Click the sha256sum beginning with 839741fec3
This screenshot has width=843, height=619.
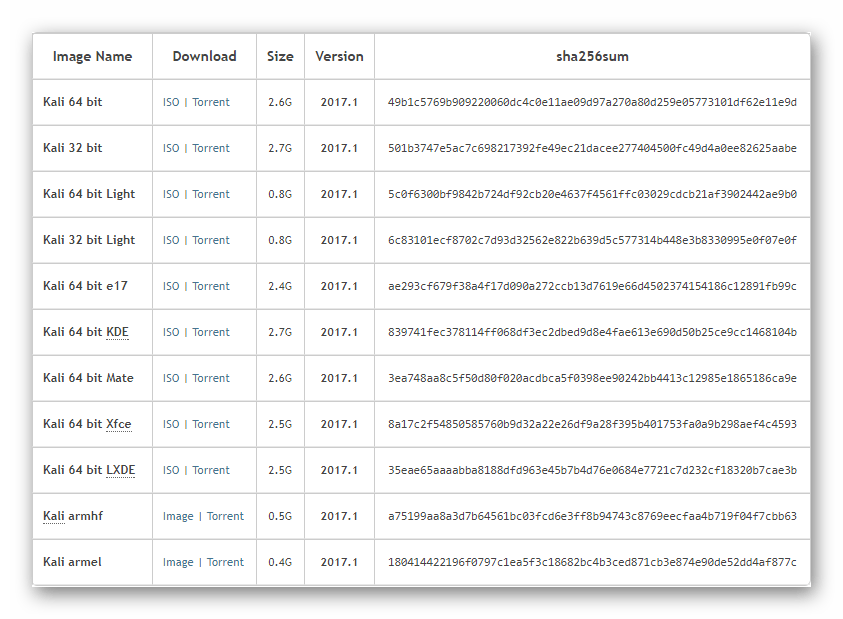(592, 332)
